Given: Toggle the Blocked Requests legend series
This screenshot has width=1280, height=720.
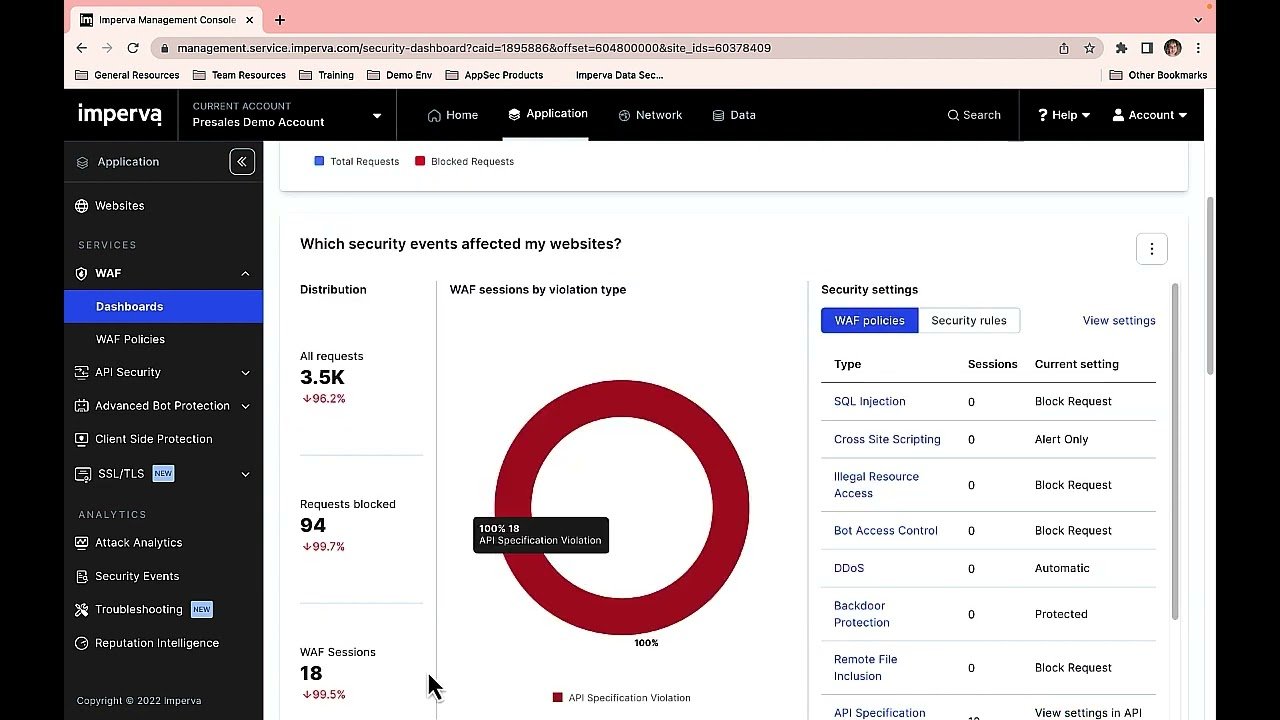Looking at the screenshot, I should tap(465, 161).
